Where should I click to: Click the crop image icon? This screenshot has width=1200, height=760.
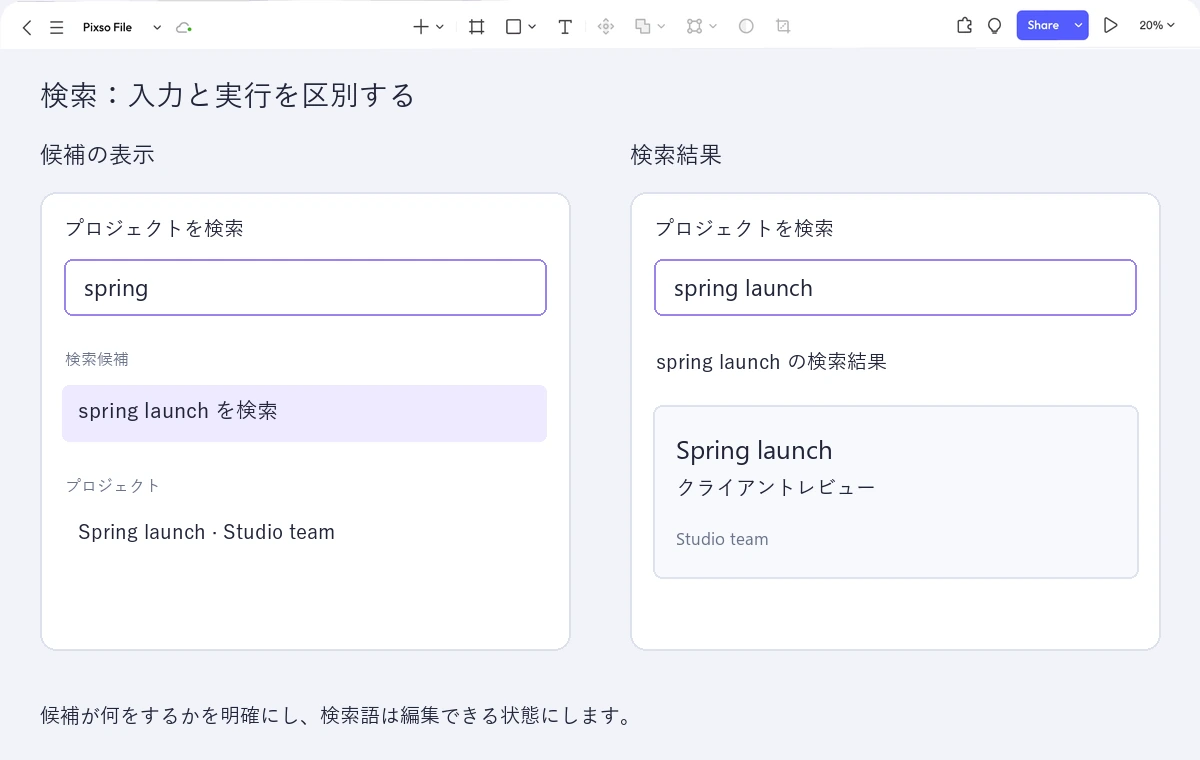coord(783,27)
